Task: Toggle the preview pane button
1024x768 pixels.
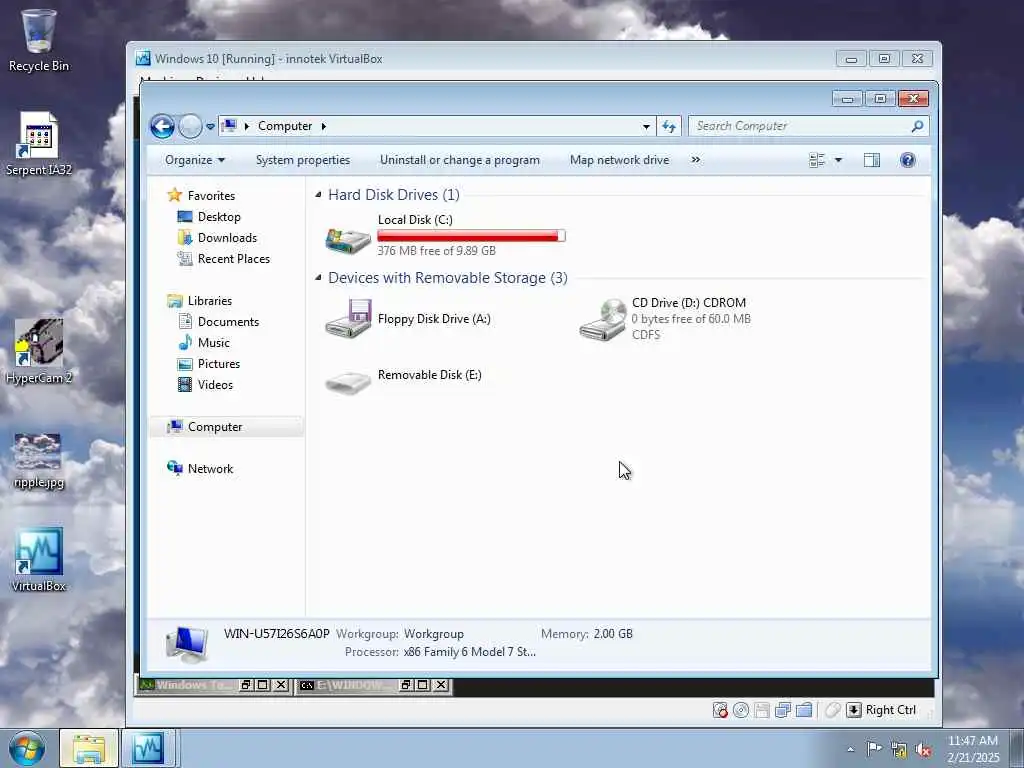Action: tap(872, 160)
